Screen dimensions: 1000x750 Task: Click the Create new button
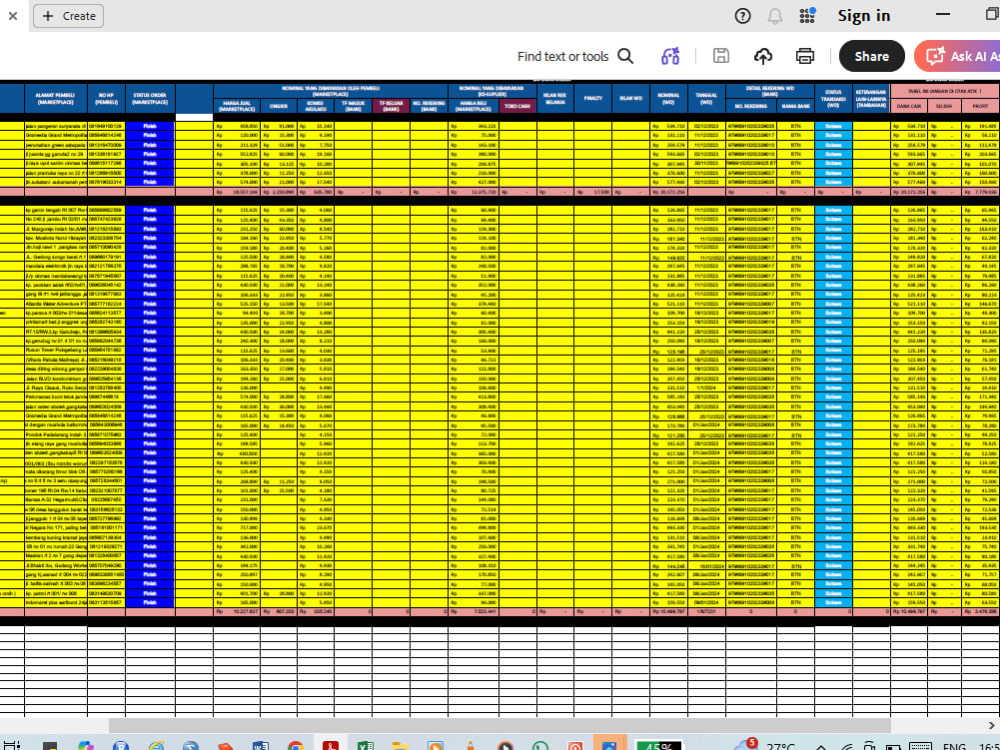pyautogui.click(x=68, y=16)
